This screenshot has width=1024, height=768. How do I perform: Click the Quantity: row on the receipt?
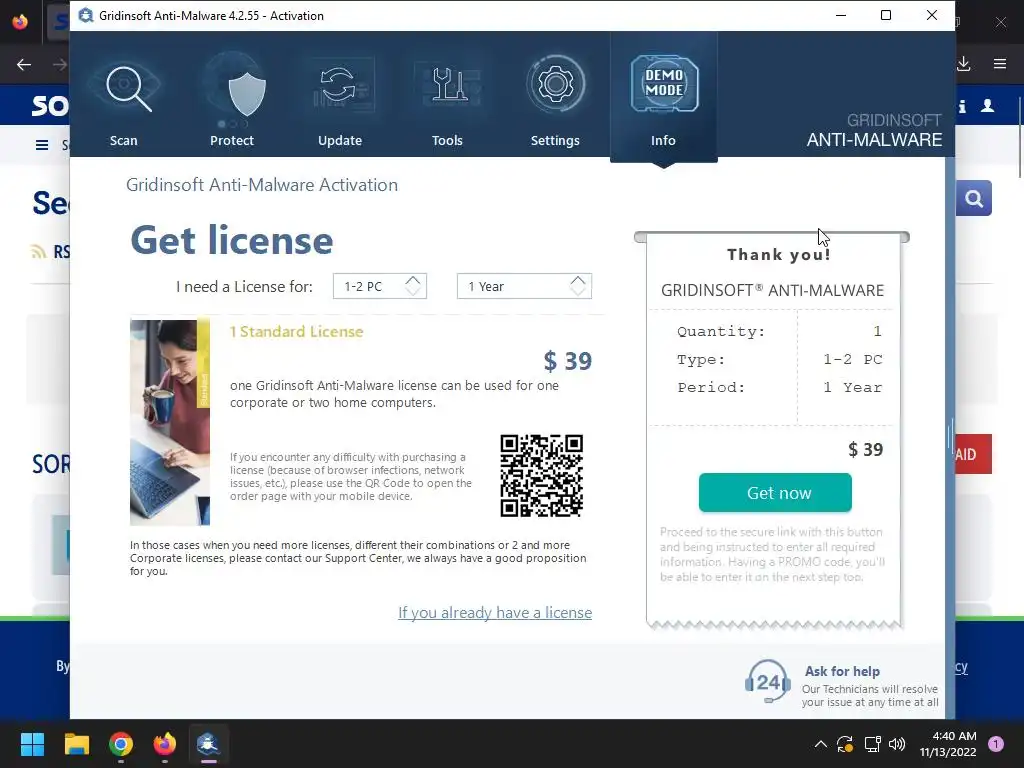(x=778, y=332)
